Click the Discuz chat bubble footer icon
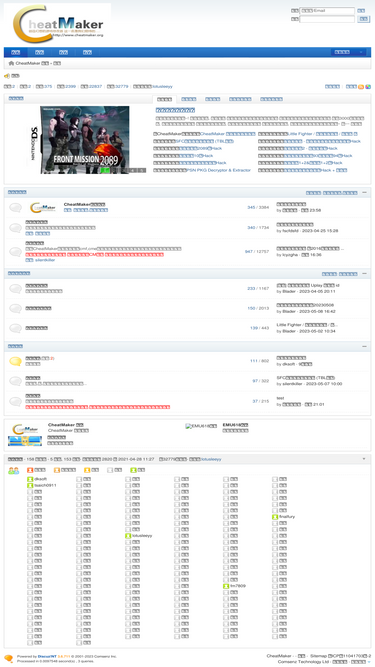 [9, 658]
